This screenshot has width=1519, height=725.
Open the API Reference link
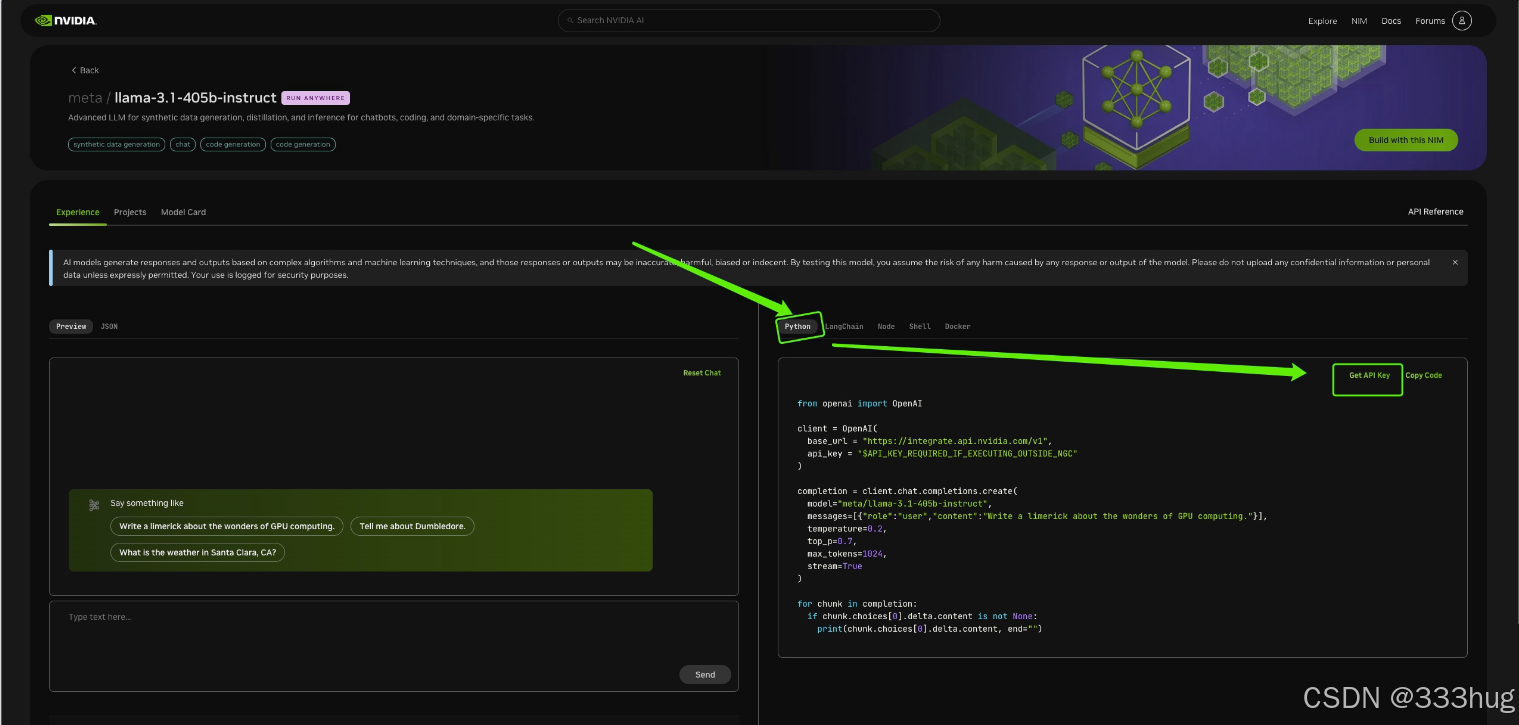click(1435, 212)
